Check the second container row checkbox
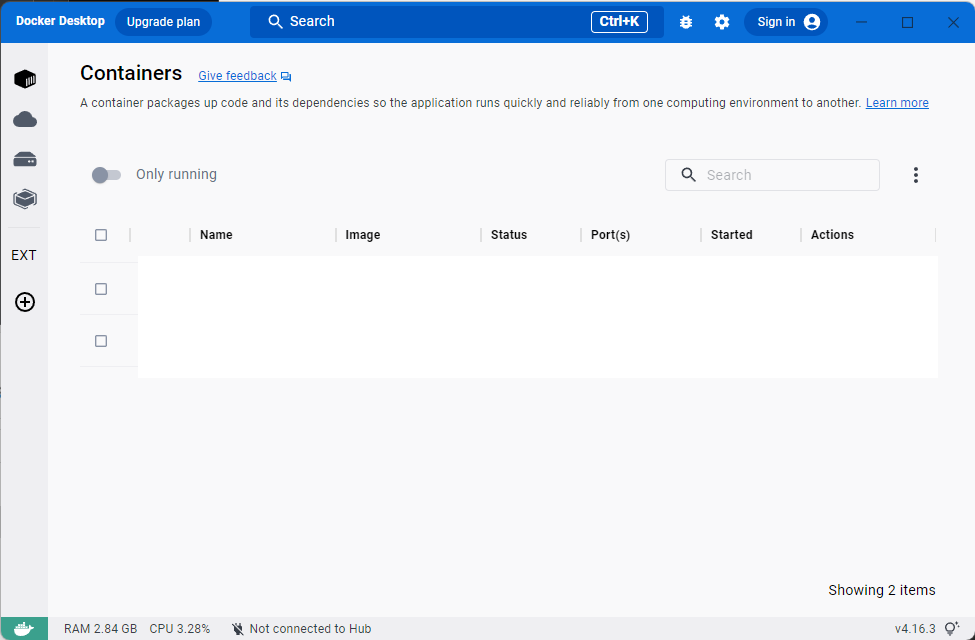The width and height of the screenshot is (975, 640). (101, 341)
